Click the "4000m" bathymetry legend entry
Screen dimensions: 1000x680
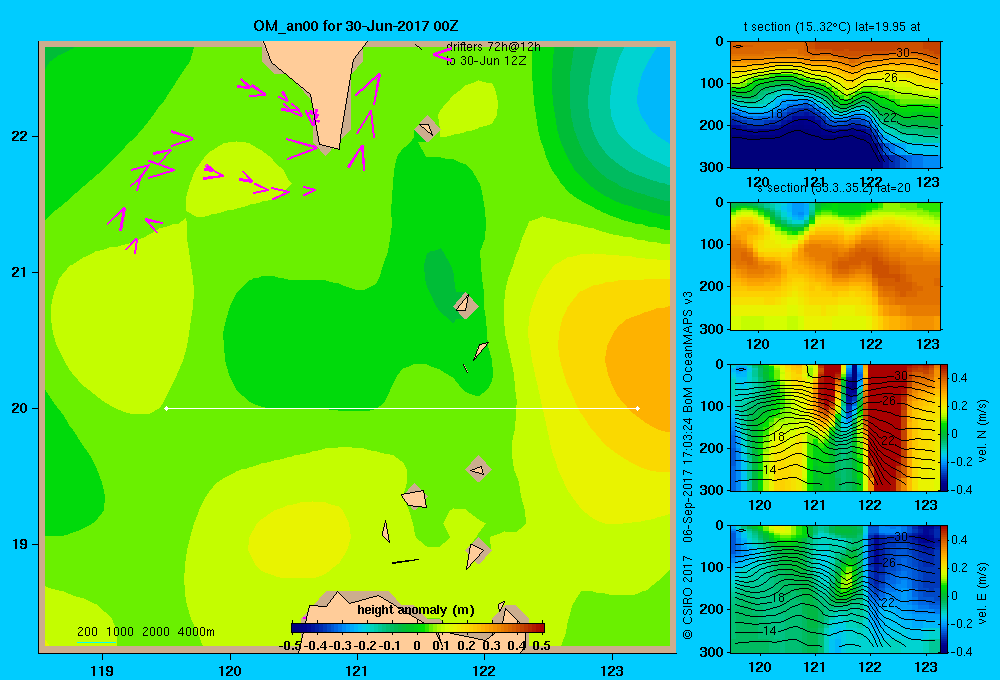click(x=196, y=632)
